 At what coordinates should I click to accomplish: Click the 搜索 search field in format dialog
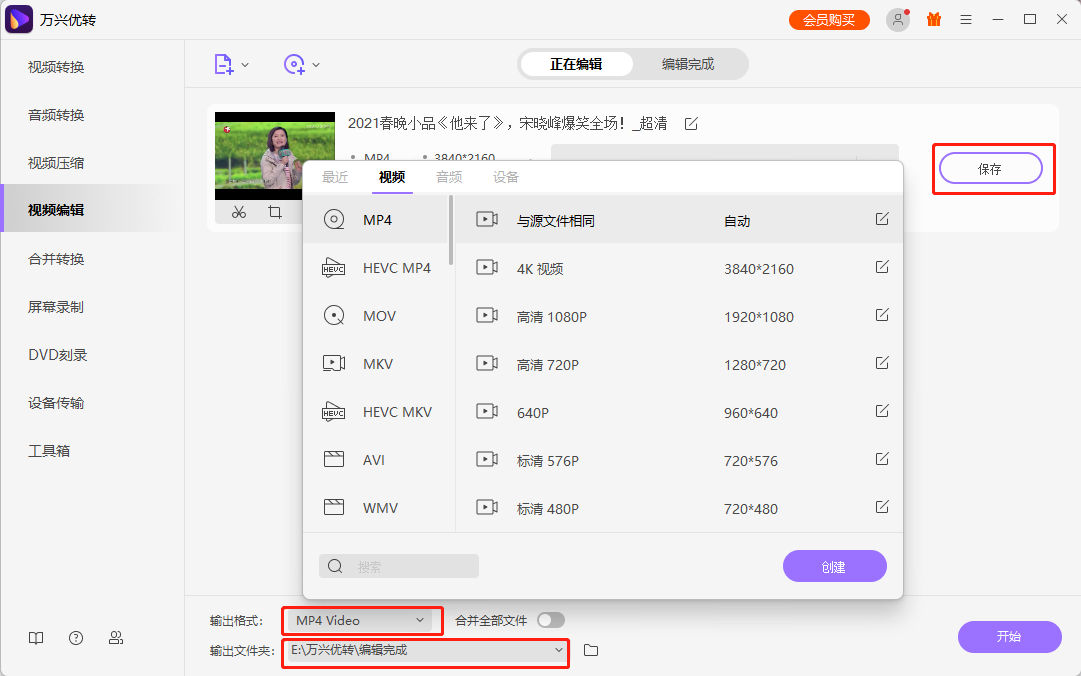click(399, 566)
